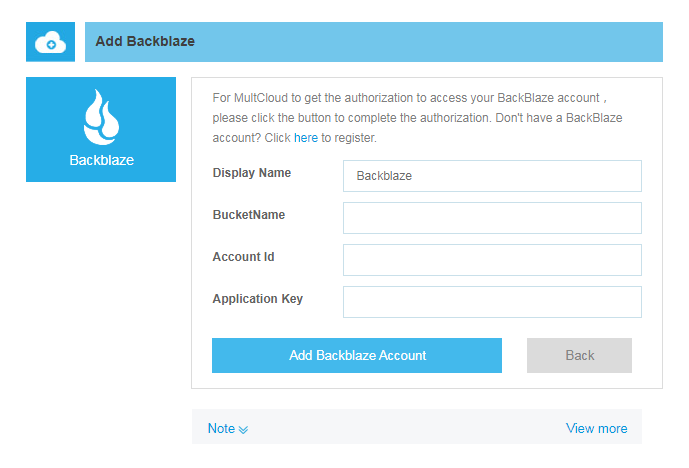Click the double chevron beside Note

244,429
